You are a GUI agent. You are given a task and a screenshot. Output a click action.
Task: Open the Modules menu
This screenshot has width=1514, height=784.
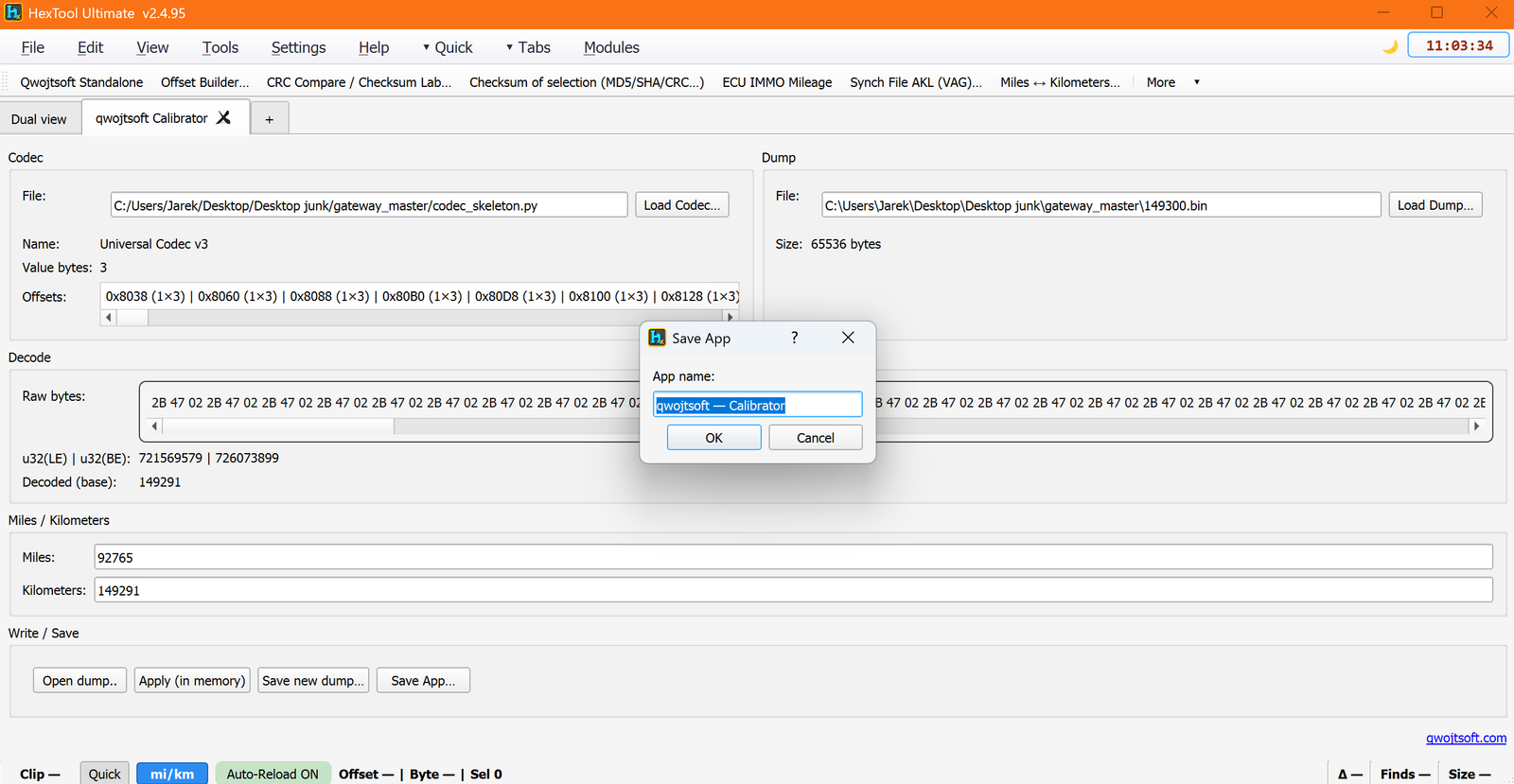611,47
